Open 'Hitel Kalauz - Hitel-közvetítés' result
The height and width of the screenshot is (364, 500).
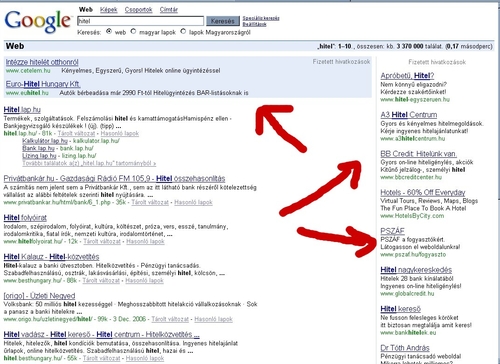51,257
